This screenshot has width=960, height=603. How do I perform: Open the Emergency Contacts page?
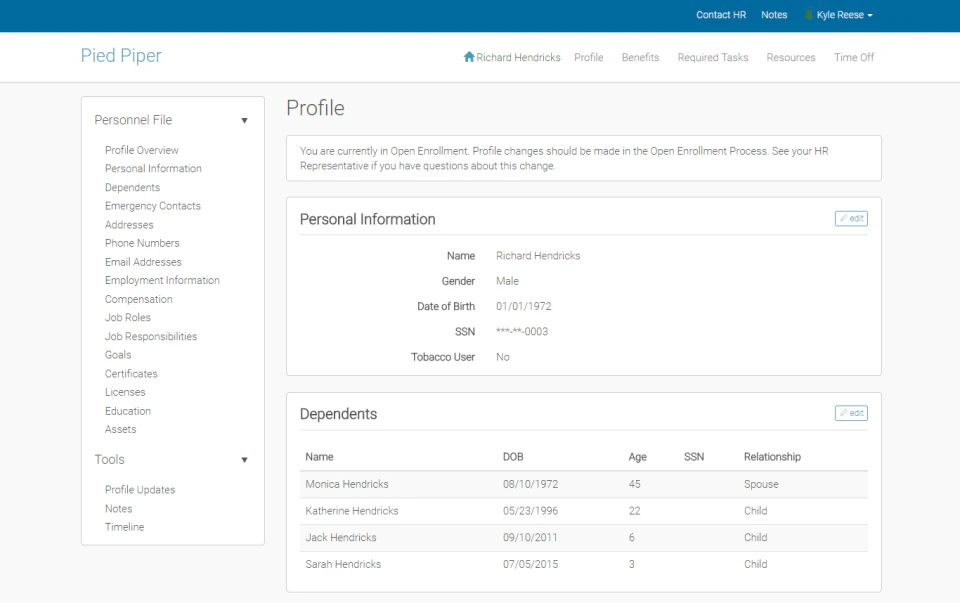[152, 205]
